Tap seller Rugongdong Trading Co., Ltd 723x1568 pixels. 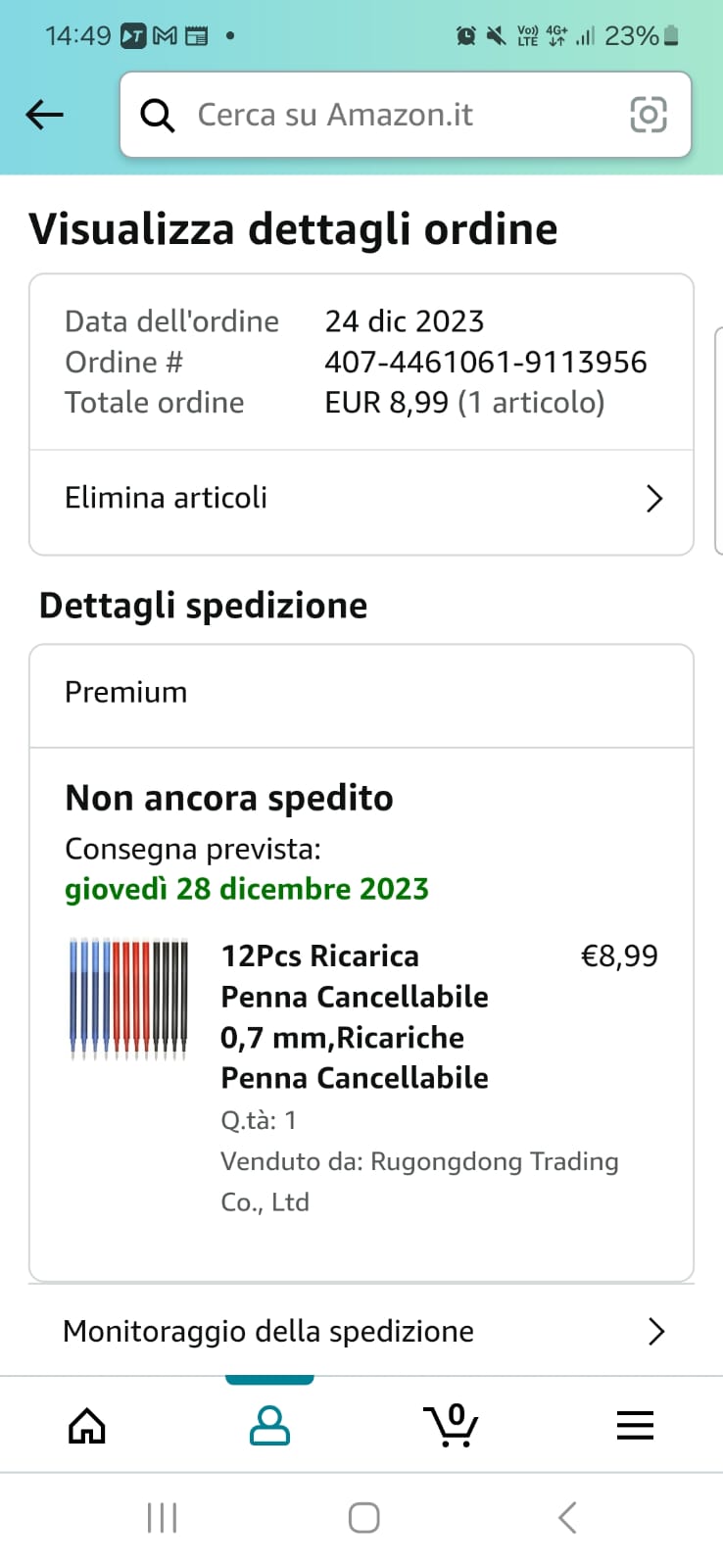click(419, 1181)
